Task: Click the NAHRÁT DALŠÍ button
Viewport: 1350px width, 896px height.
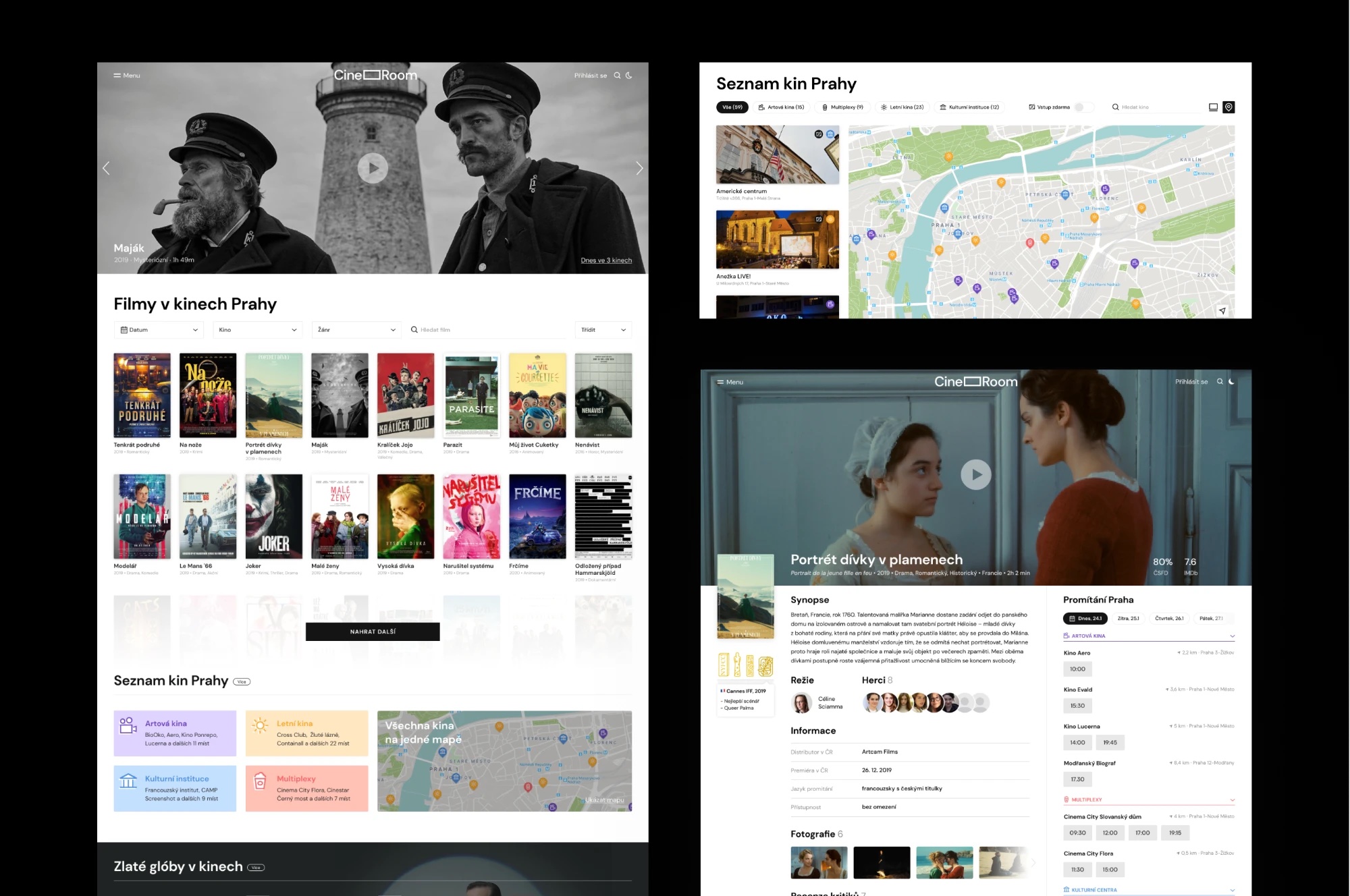Action: coord(373,632)
